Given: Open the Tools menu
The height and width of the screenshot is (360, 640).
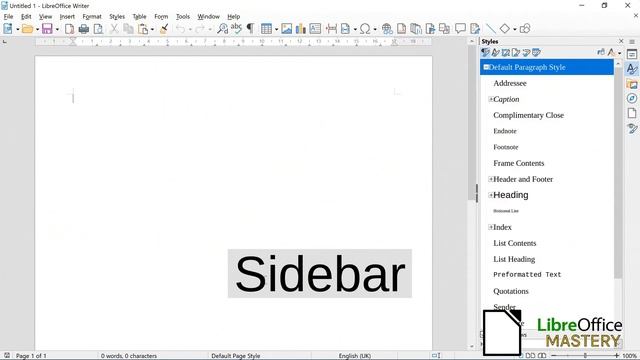Looking at the screenshot, I should coord(182,17).
